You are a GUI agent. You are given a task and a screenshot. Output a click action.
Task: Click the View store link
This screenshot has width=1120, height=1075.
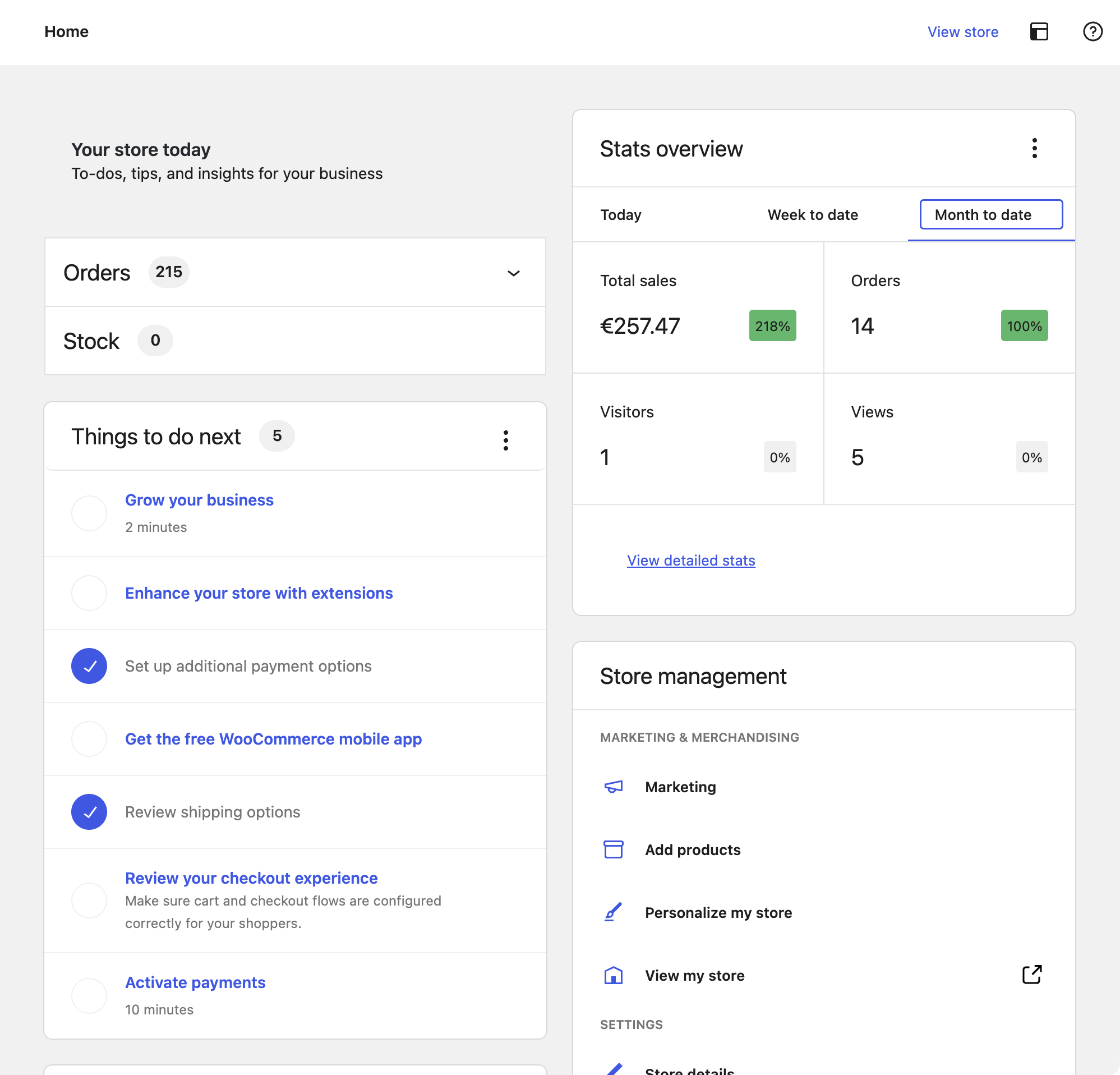(x=962, y=32)
